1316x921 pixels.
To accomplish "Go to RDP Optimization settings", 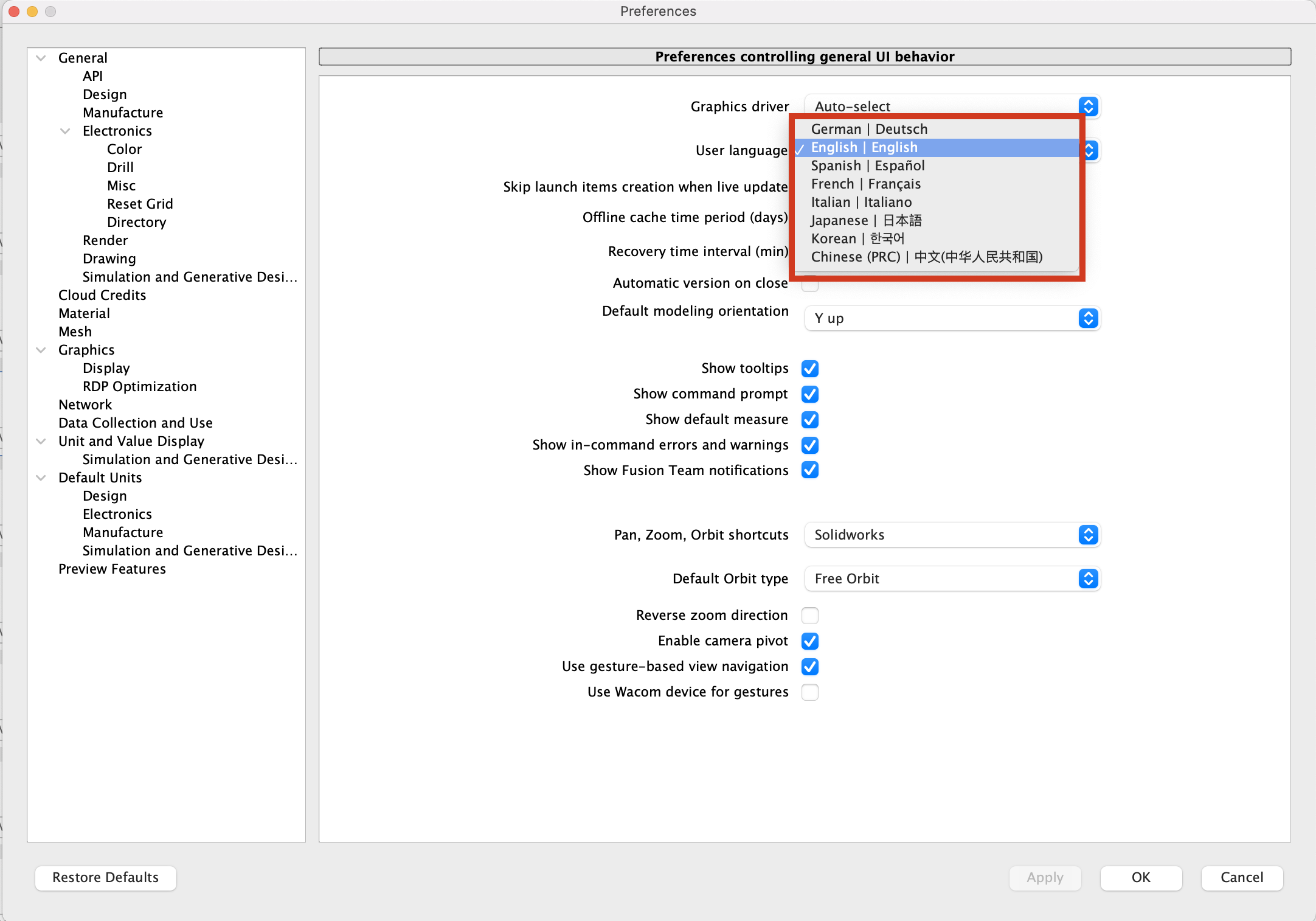I will click(139, 387).
